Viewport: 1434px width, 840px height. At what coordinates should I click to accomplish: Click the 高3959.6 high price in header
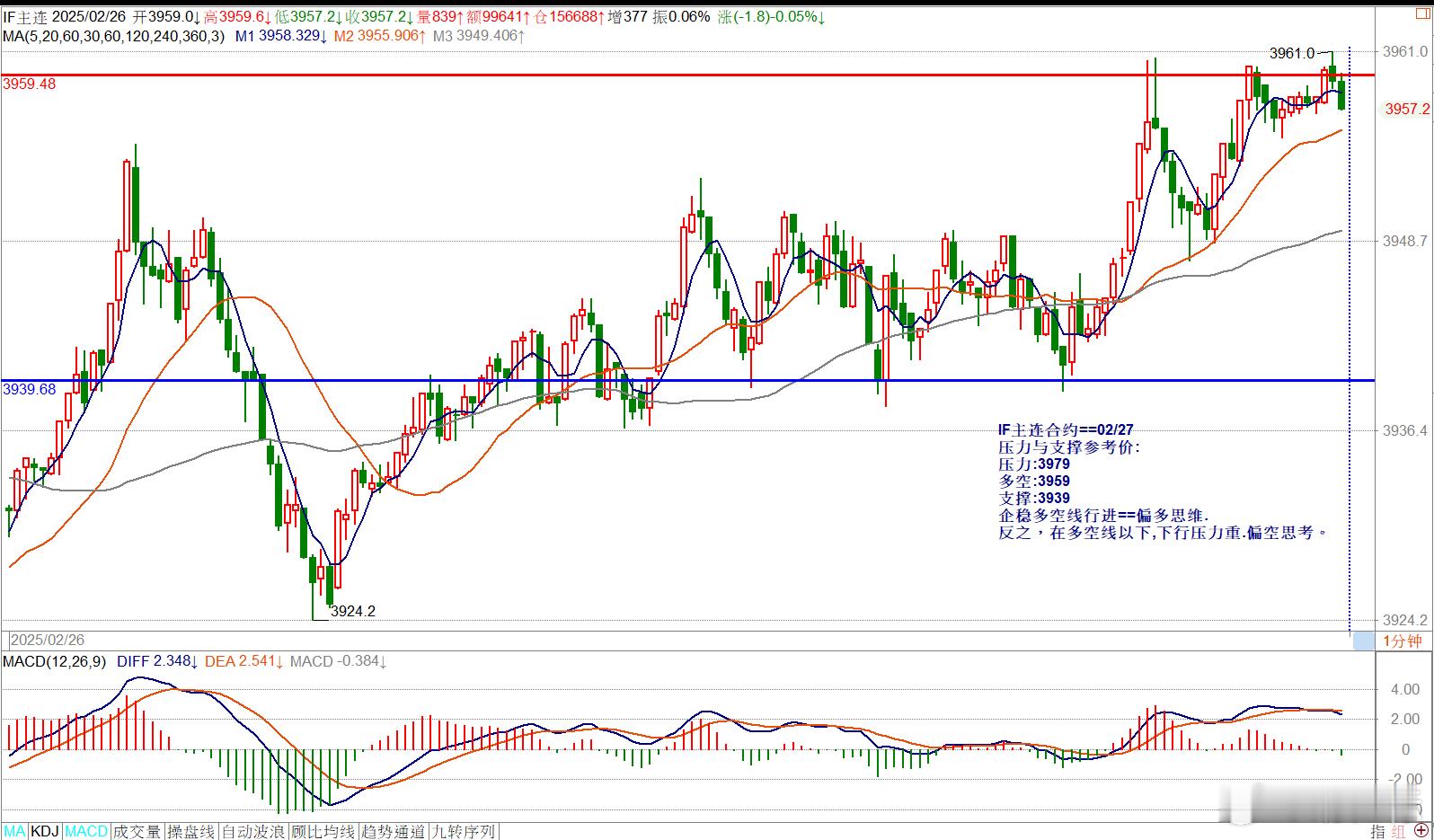[x=237, y=17]
